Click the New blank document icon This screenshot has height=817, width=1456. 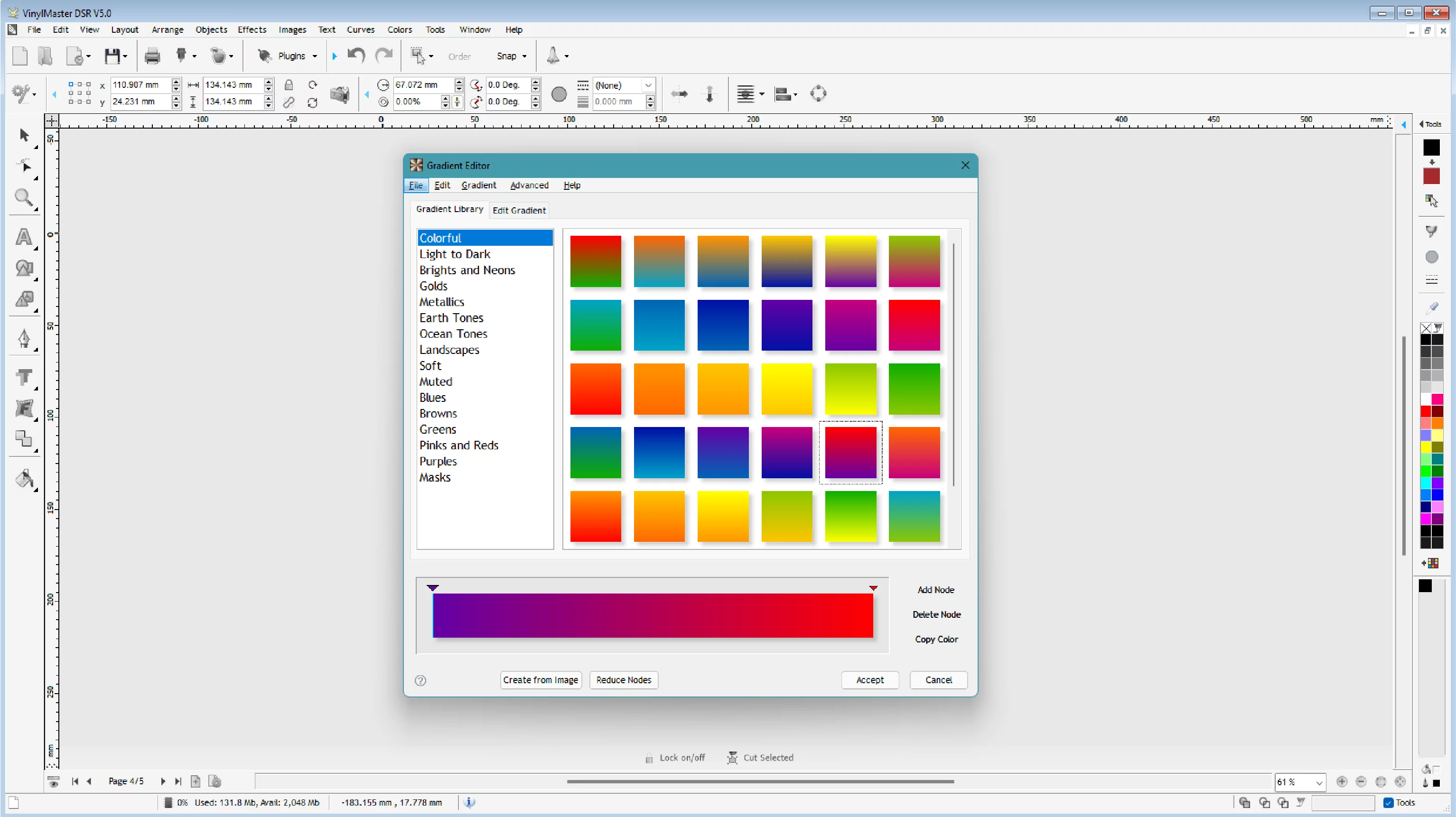point(20,56)
